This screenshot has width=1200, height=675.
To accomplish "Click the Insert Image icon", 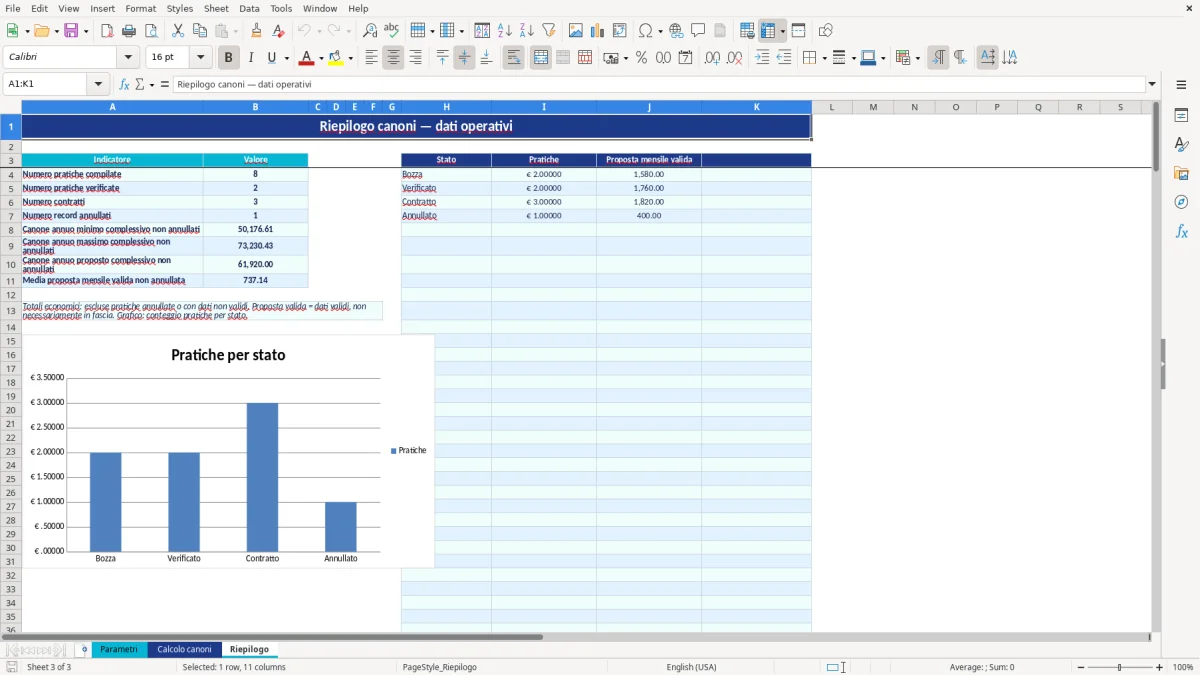I will pyautogui.click(x=576, y=31).
